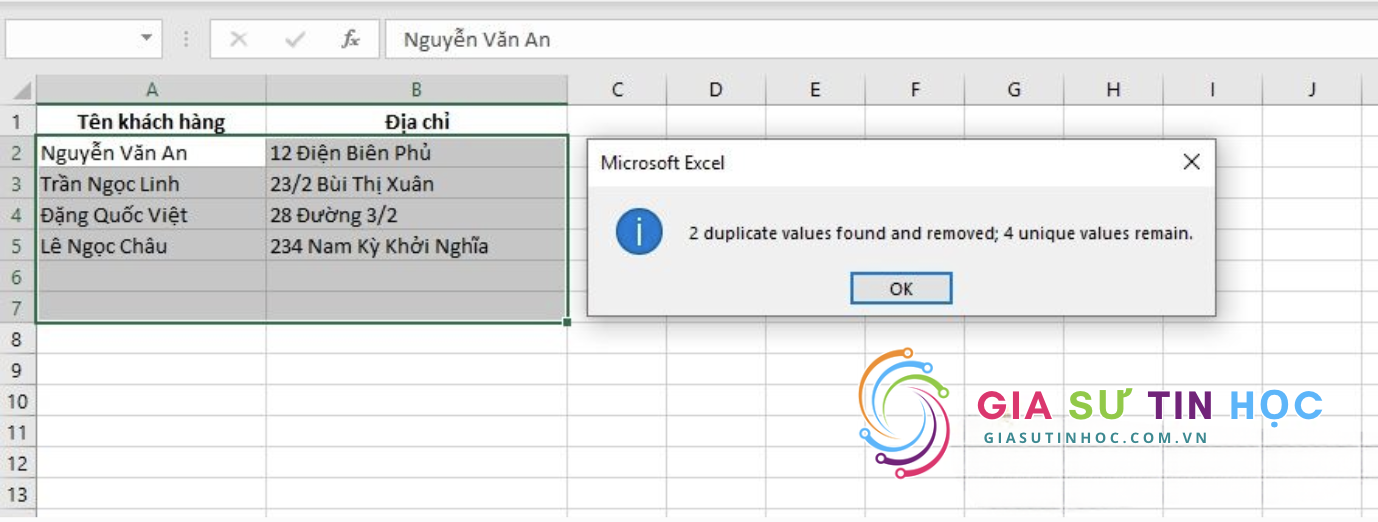Click the 'Tên khách hàng' header cell
The height and width of the screenshot is (522, 1378).
pos(152,122)
